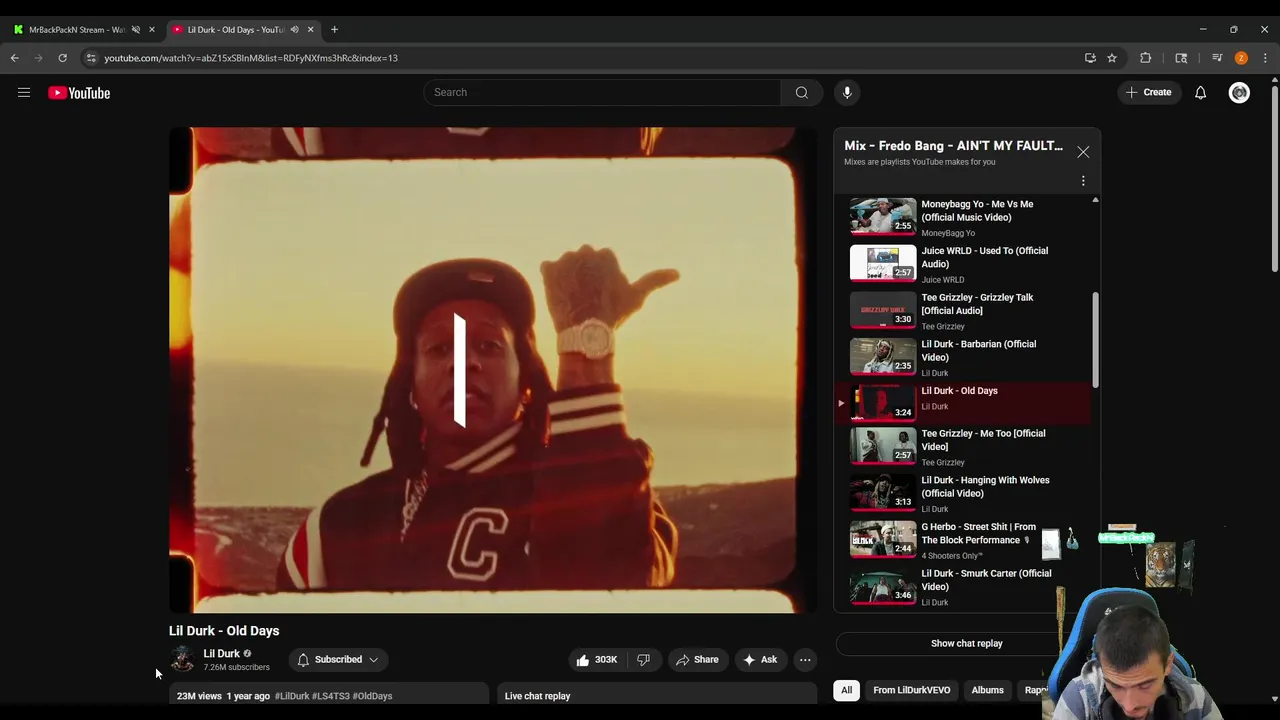Close the Mix playlist panel
The width and height of the screenshot is (1280, 720).
click(x=1083, y=152)
